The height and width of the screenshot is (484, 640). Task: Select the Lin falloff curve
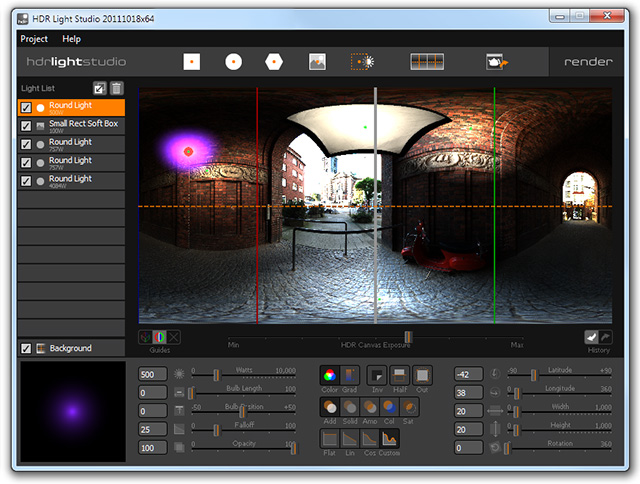[349, 439]
